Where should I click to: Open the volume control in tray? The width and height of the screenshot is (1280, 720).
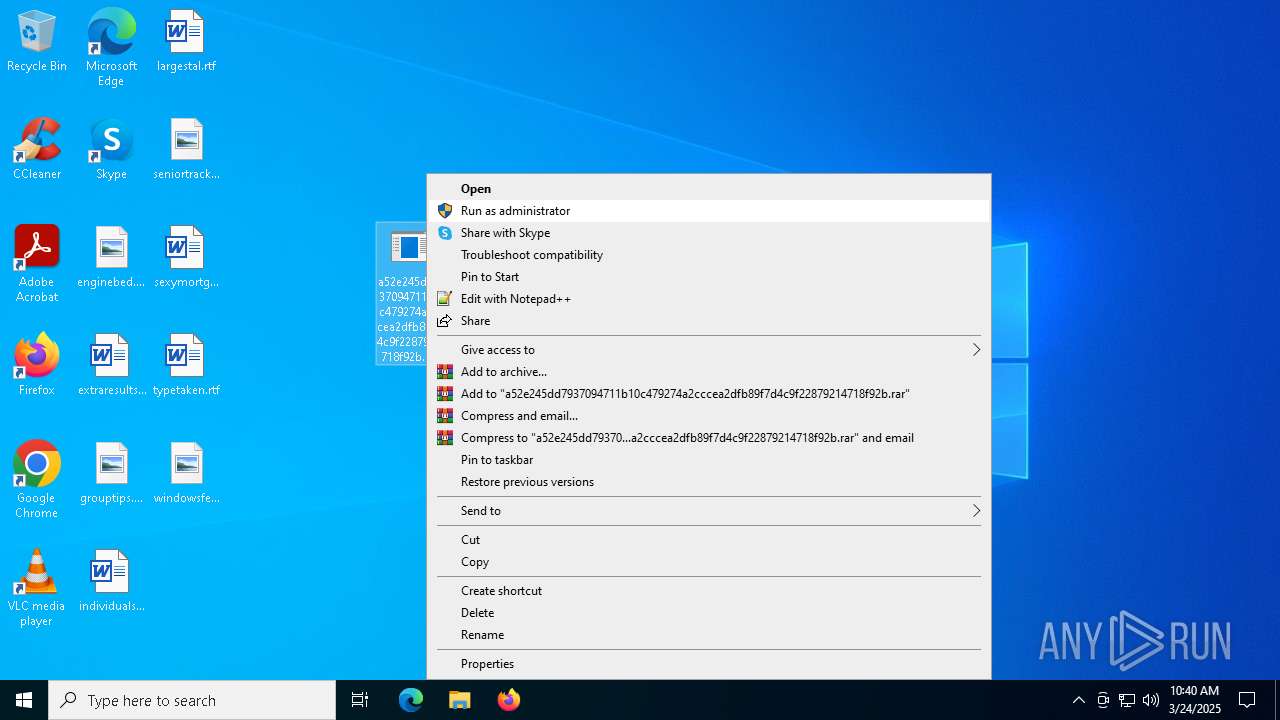[1151, 700]
